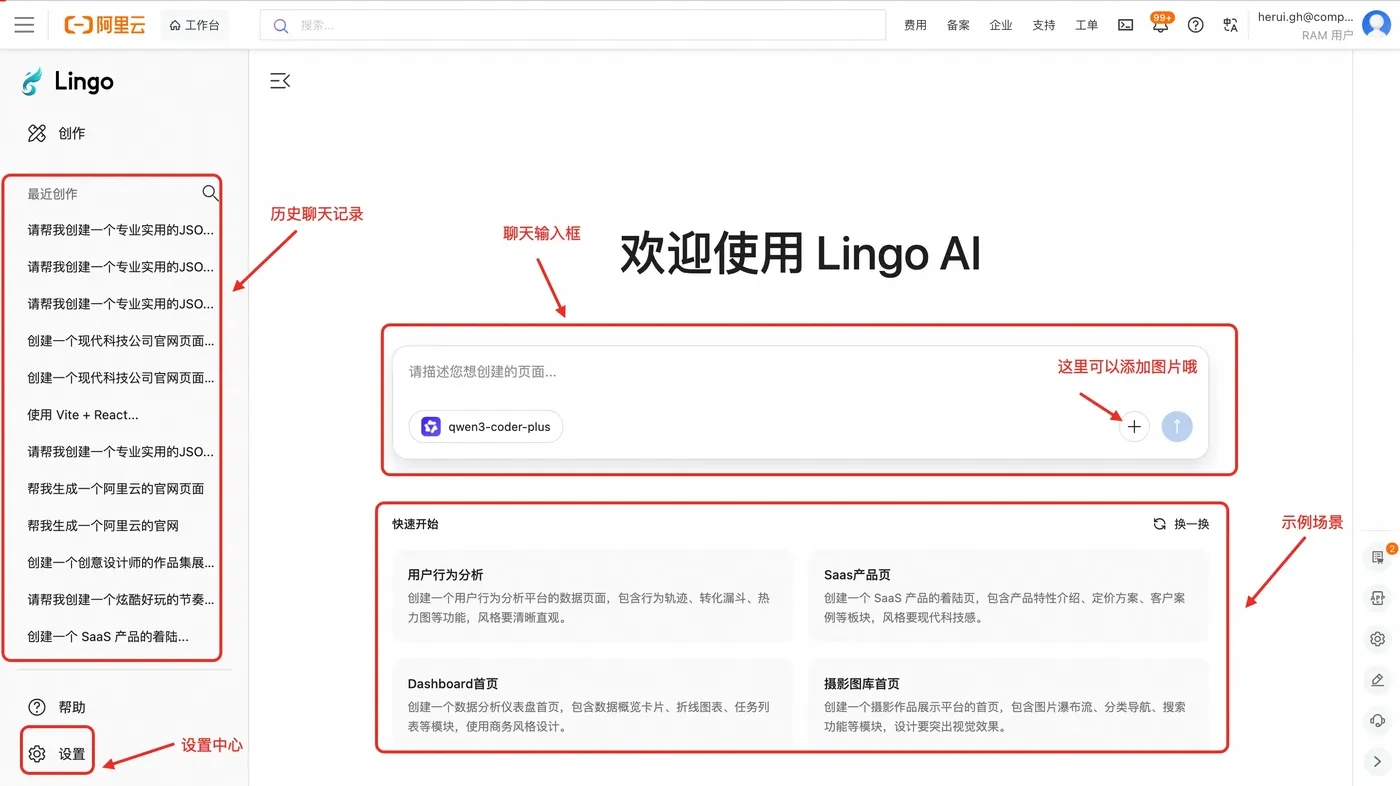1400x786 pixels.
Task: Open the APP icon in right rail
Action: pos(1378,598)
